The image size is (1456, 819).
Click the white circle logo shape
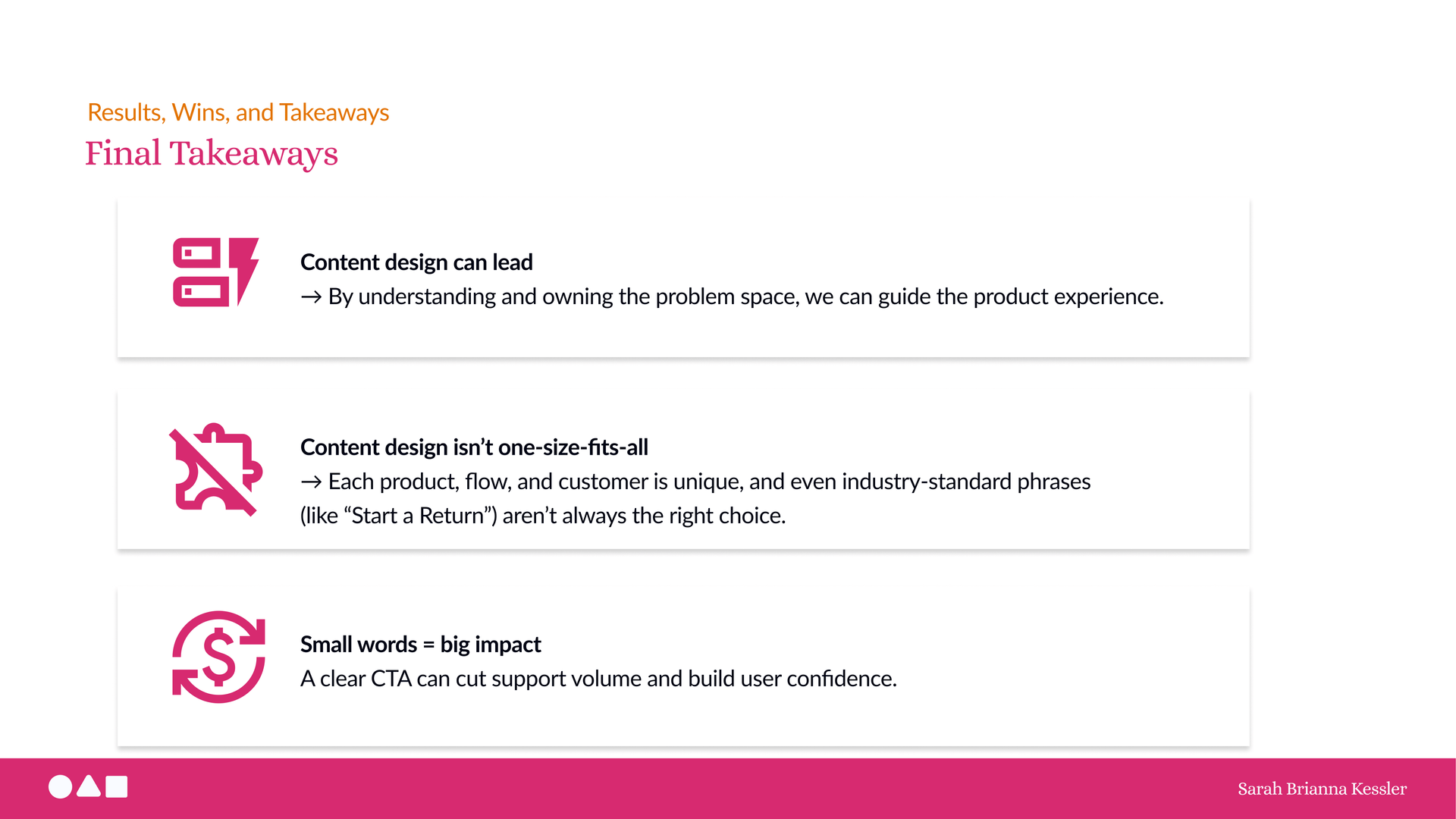pyautogui.click(x=61, y=787)
